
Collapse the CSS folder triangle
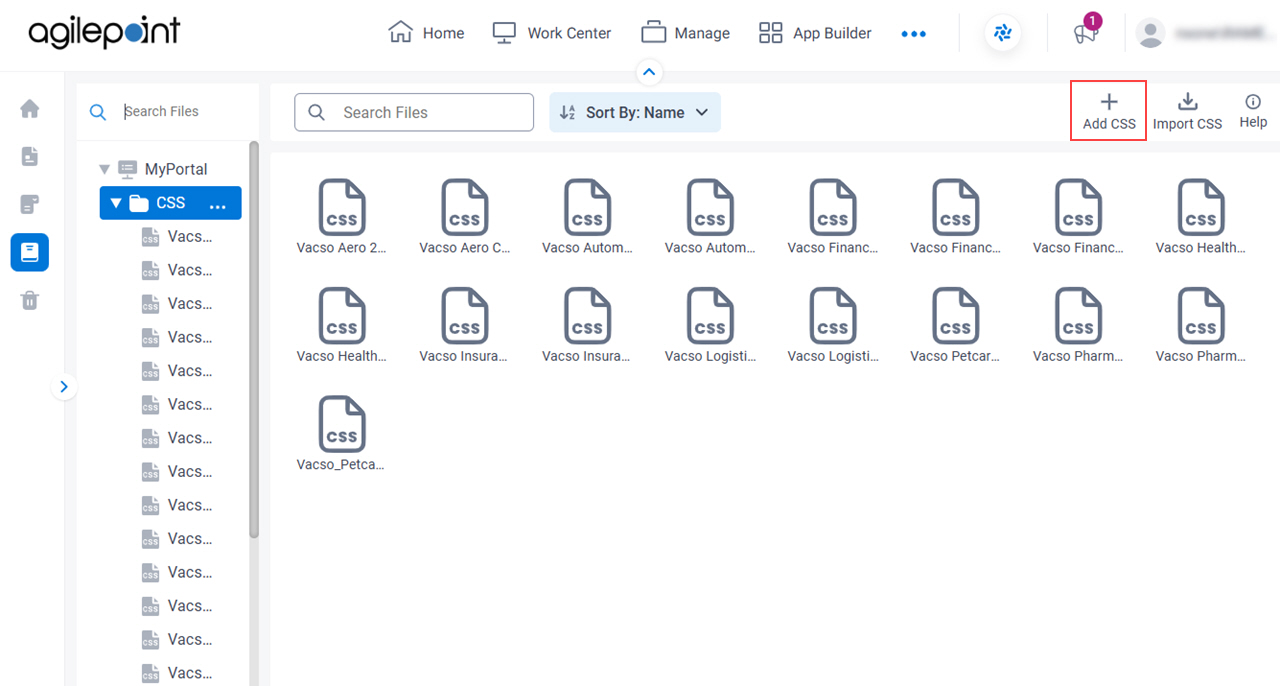pos(116,203)
